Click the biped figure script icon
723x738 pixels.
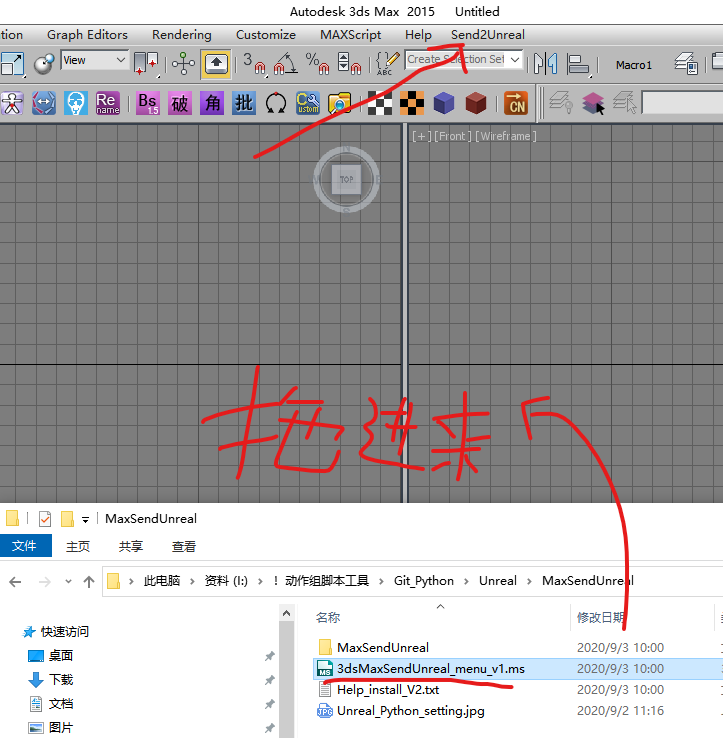[12, 103]
